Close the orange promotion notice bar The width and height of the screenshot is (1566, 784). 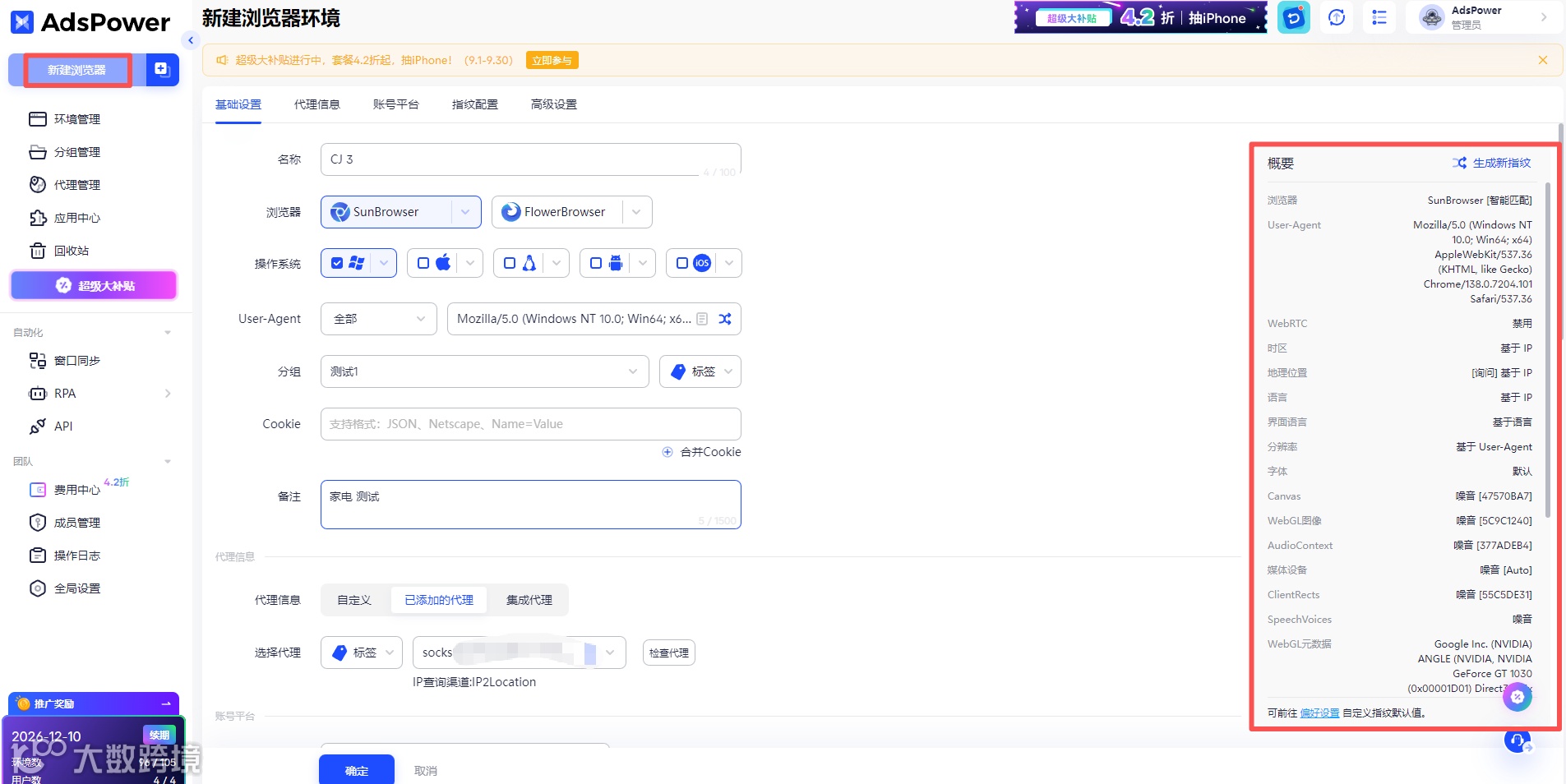click(1543, 60)
